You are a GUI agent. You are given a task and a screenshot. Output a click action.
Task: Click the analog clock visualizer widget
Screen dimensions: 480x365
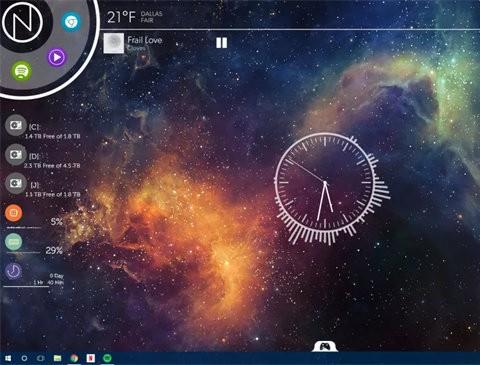(x=325, y=183)
